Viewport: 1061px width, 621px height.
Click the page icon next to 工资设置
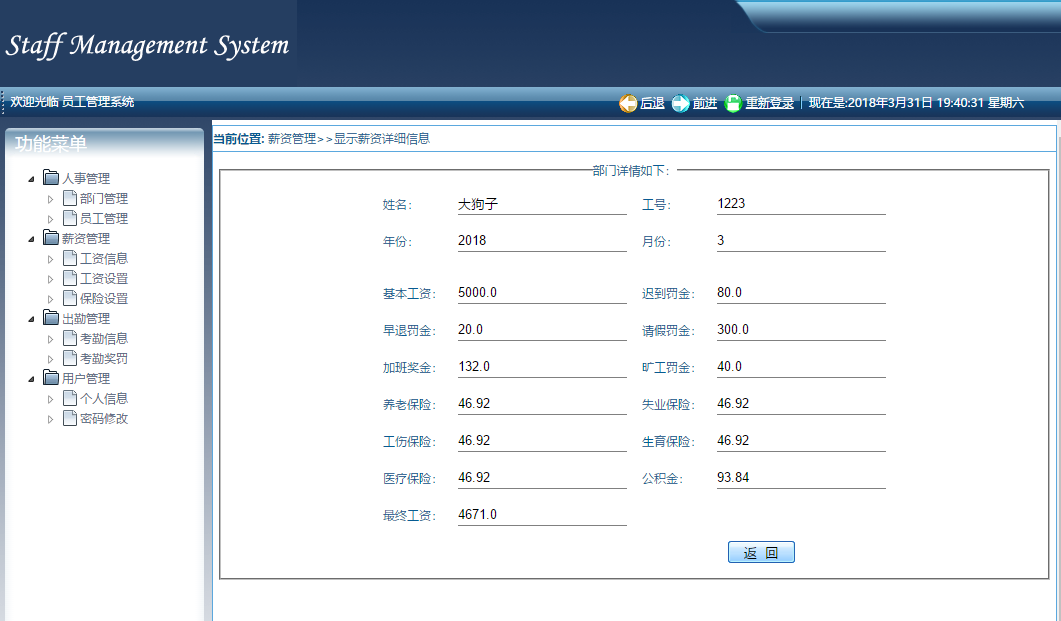[x=70, y=277]
